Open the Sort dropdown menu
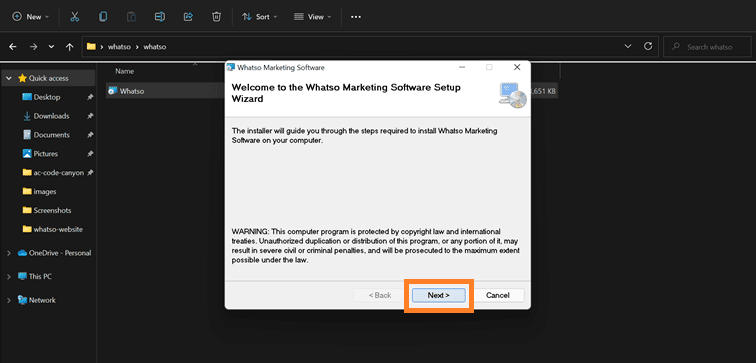Viewport: 756px width, 363px height. tap(260, 16)
